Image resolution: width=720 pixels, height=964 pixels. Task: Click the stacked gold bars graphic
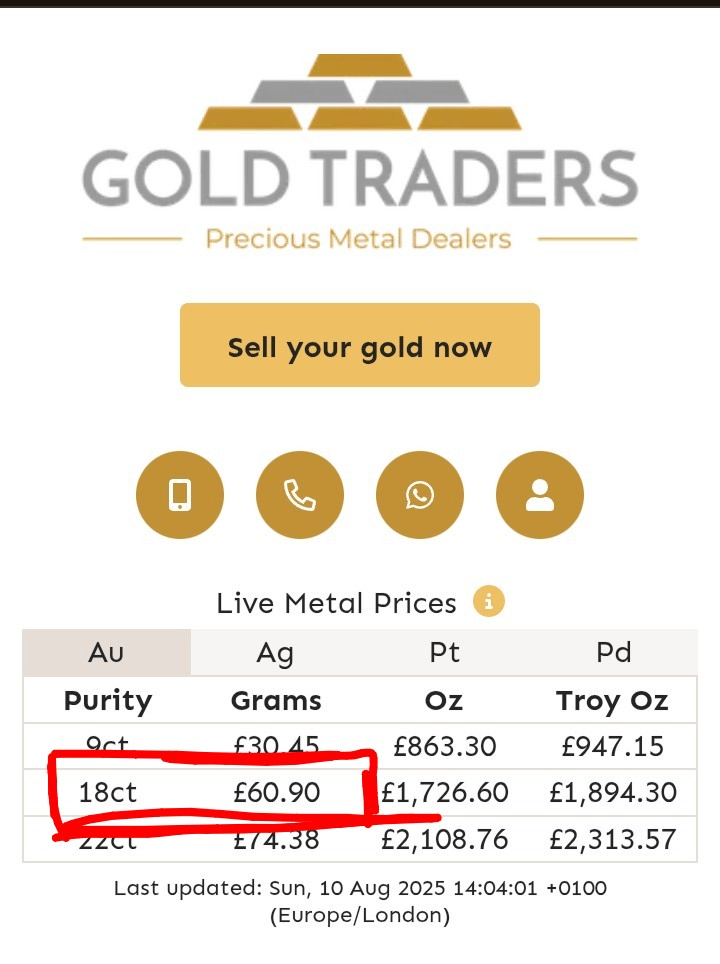360,92
